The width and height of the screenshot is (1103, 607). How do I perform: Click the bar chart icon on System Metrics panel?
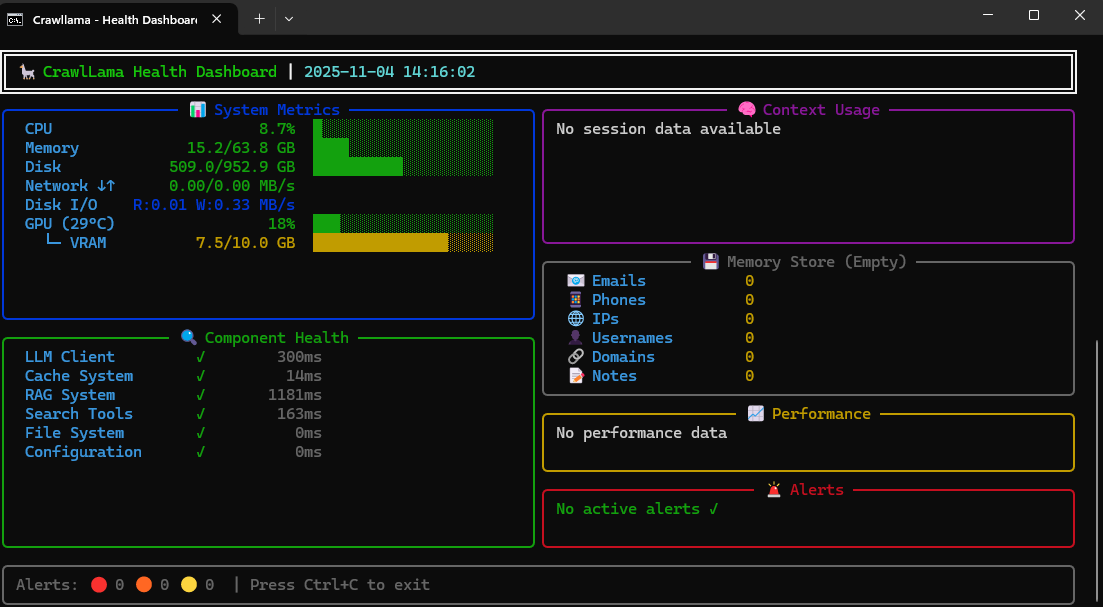tap(199, 109)
